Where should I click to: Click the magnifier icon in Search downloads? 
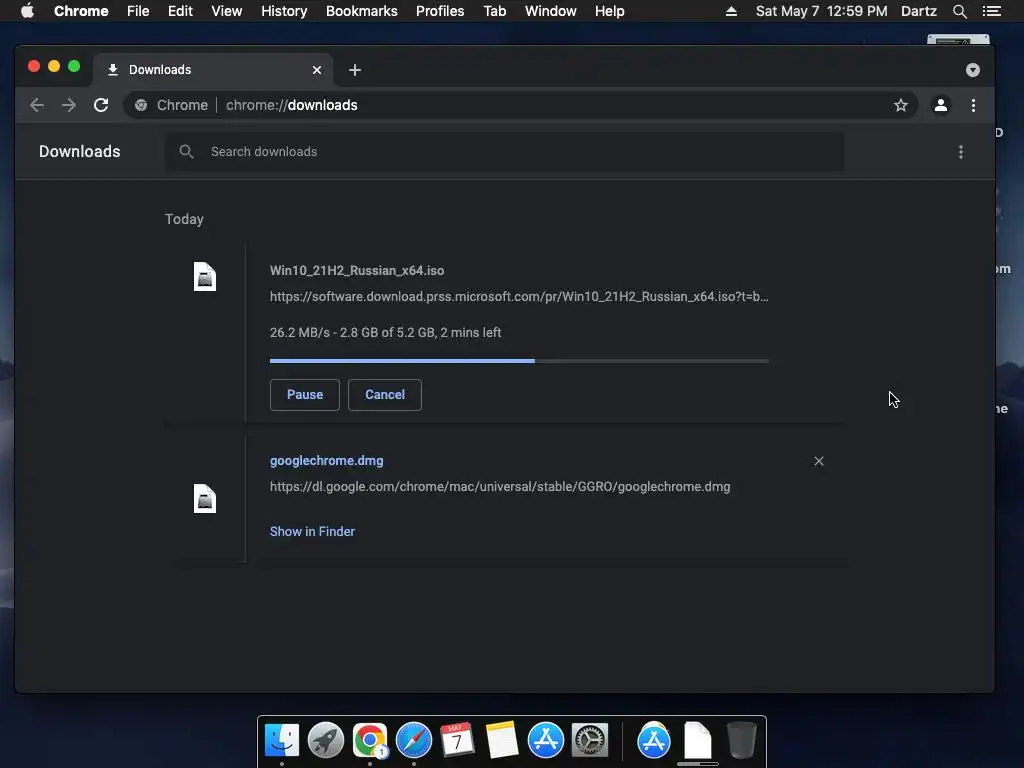[x=186, y=152]
